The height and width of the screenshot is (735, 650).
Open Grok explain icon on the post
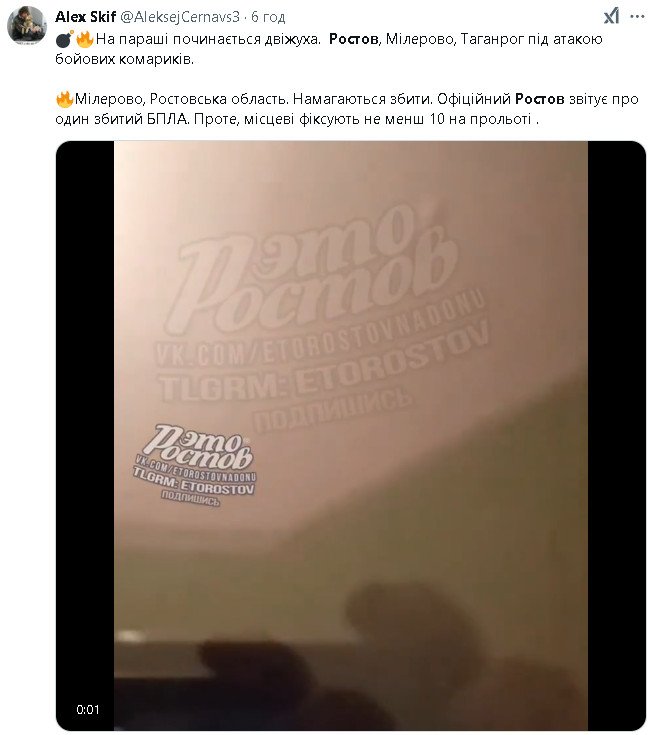611,16
